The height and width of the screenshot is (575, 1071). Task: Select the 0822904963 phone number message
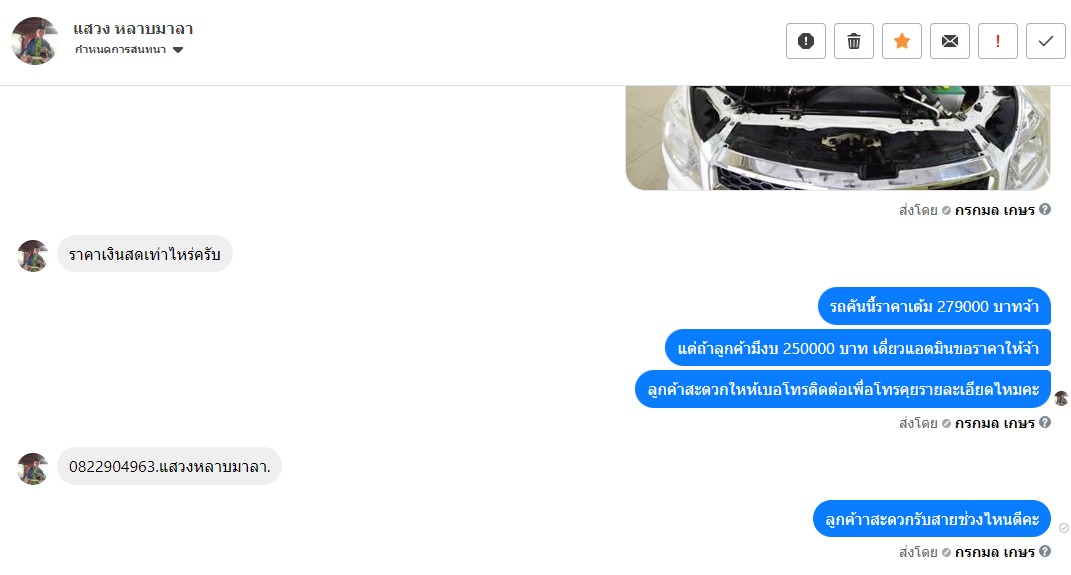pyautogui.click(x=169, y=466)
